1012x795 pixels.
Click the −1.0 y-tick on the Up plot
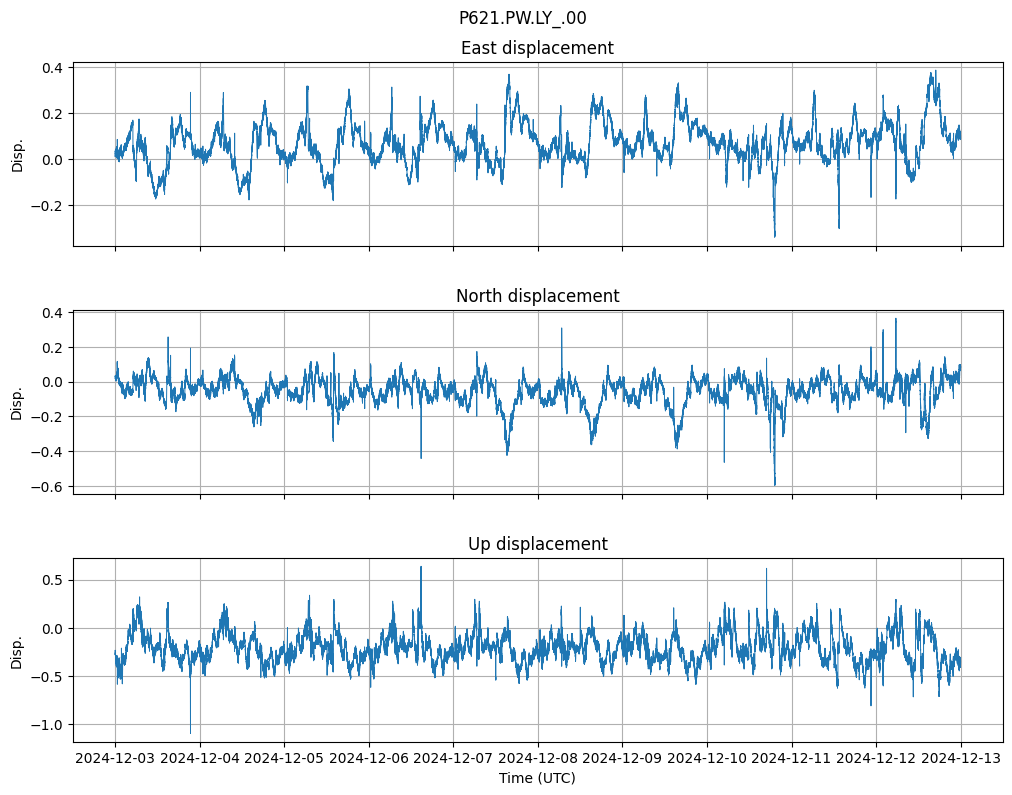48,725
